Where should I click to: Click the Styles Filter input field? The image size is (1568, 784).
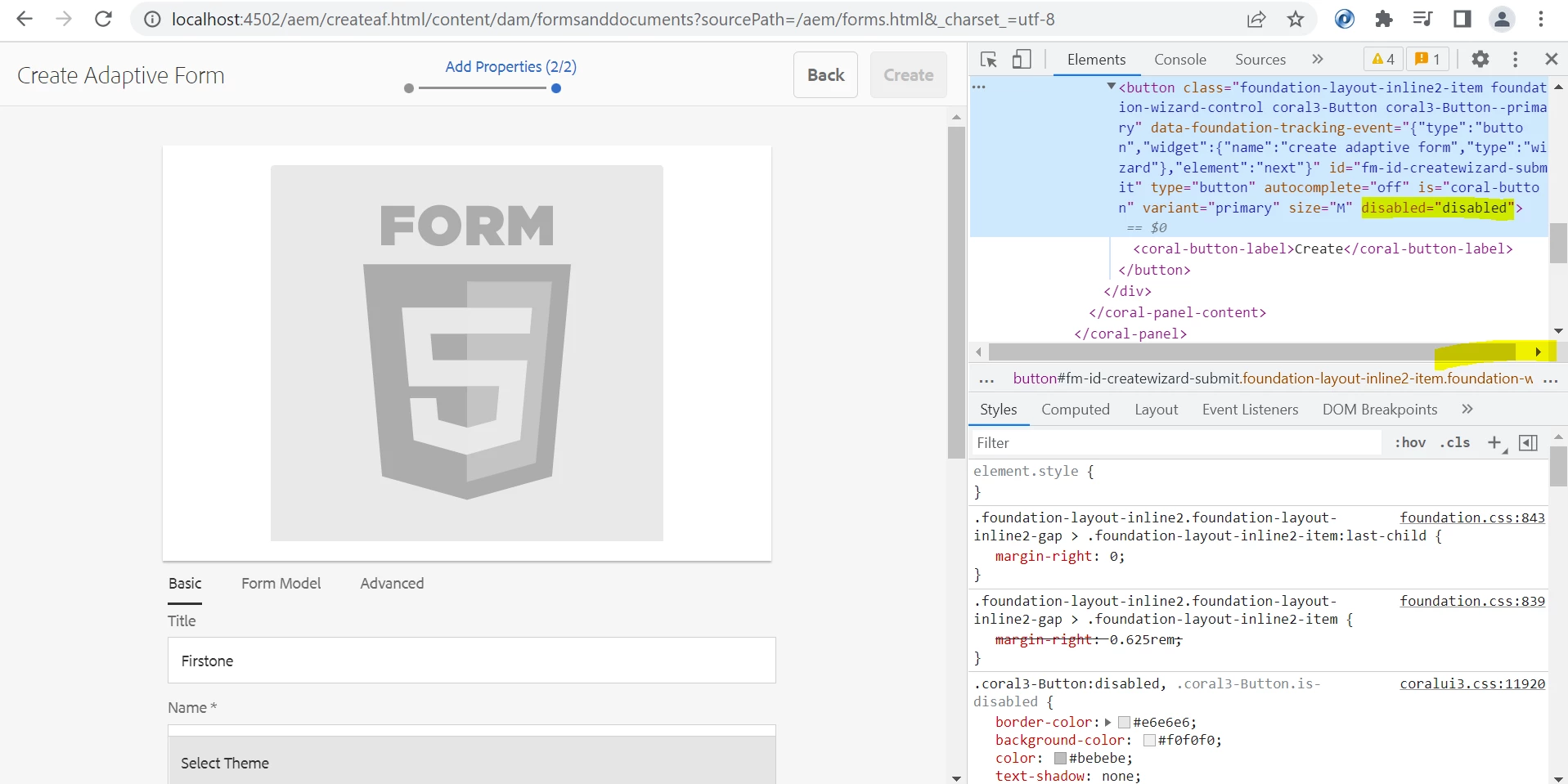pyautogui.click(x=1176, y=442)
